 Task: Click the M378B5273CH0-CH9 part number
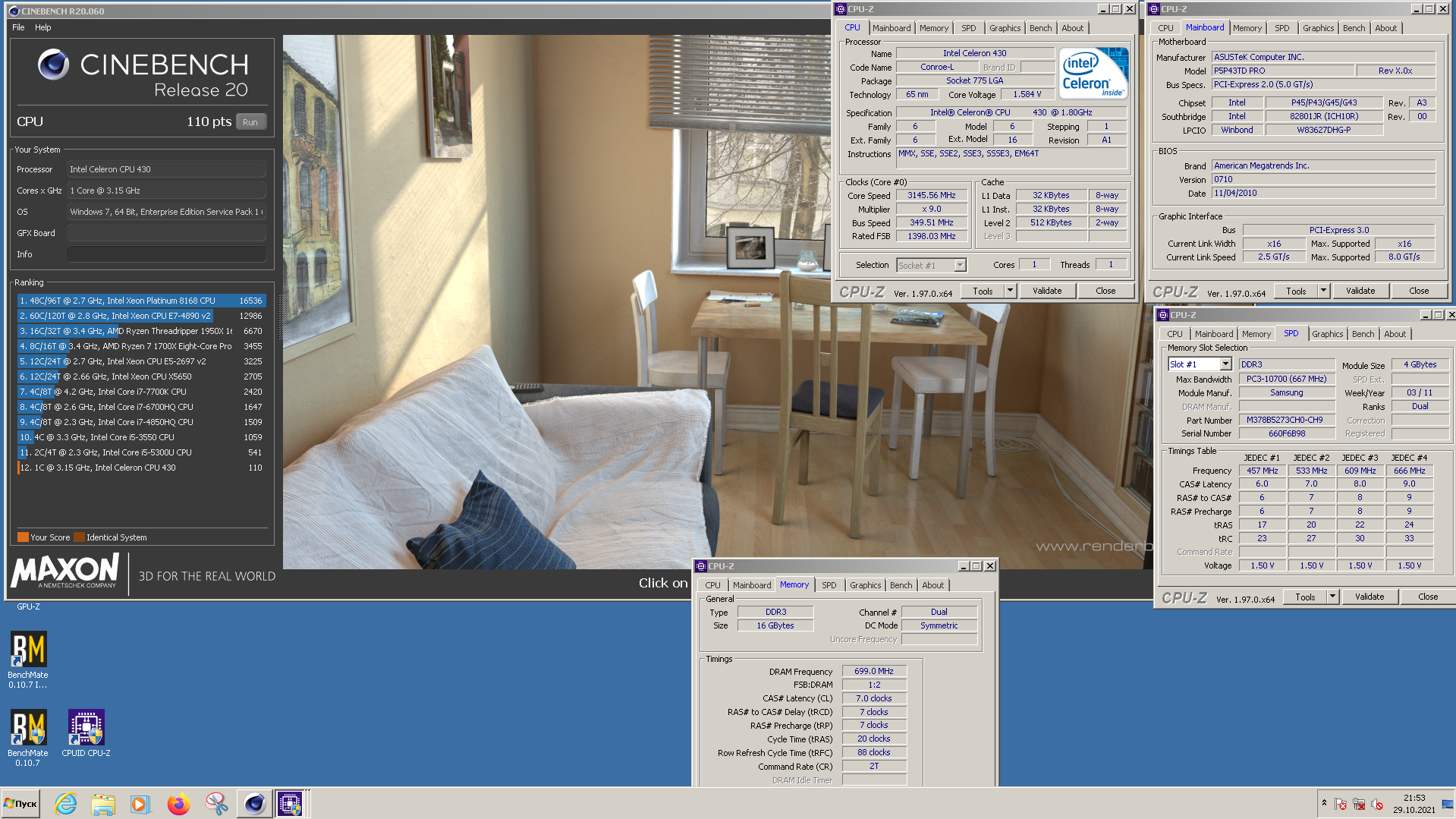(1285, 420)
